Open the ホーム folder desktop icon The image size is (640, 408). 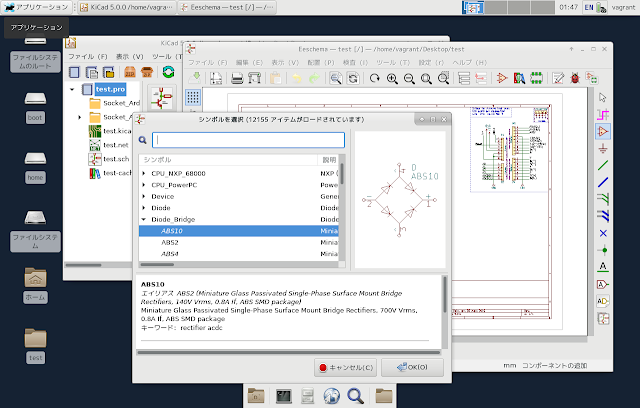[x=35, y=286]
